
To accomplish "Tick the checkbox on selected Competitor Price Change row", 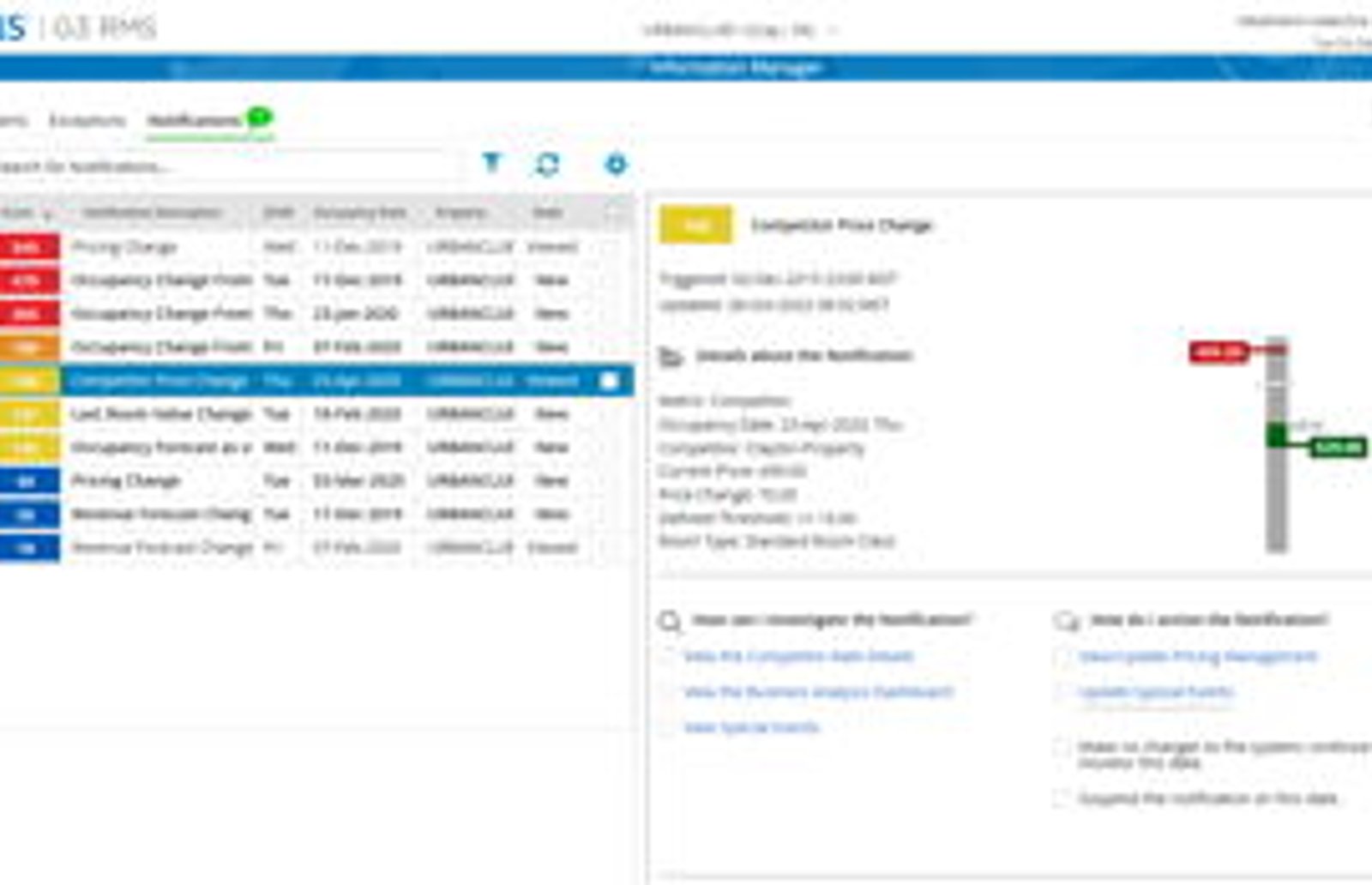I will [x=610, y=381].
